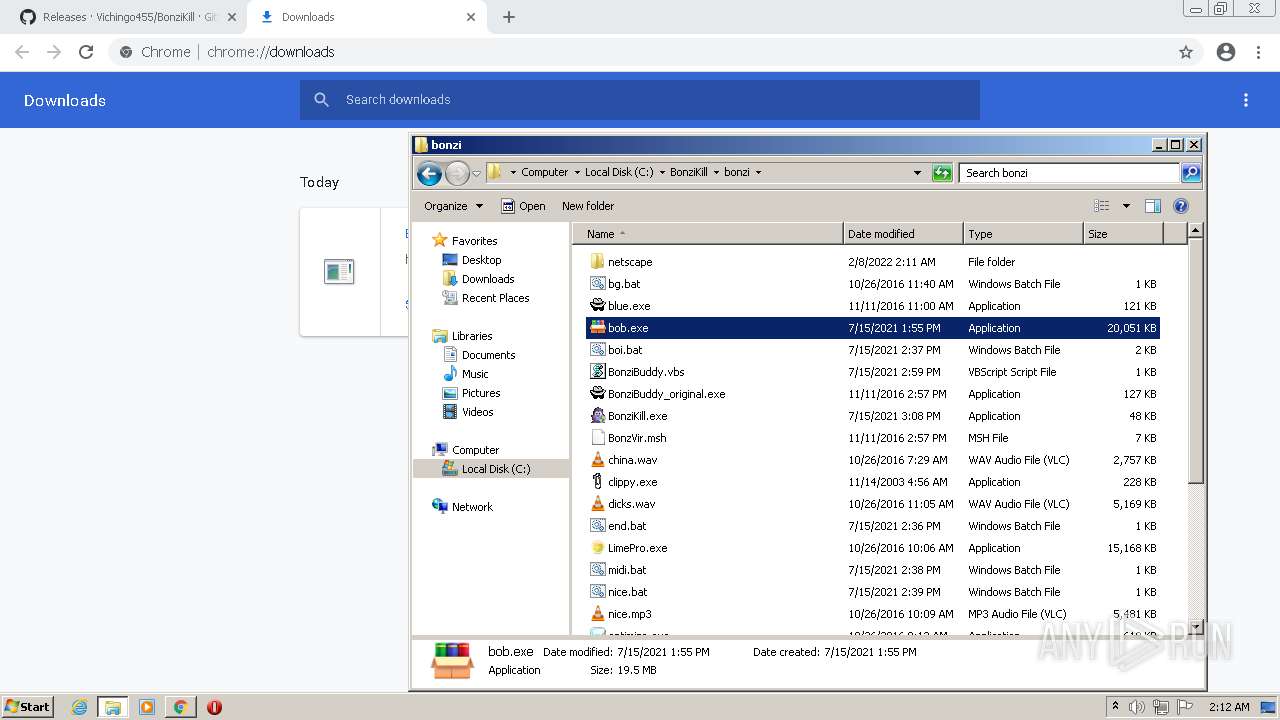Open Downloads page more actions menu

tap(1246, 100)
